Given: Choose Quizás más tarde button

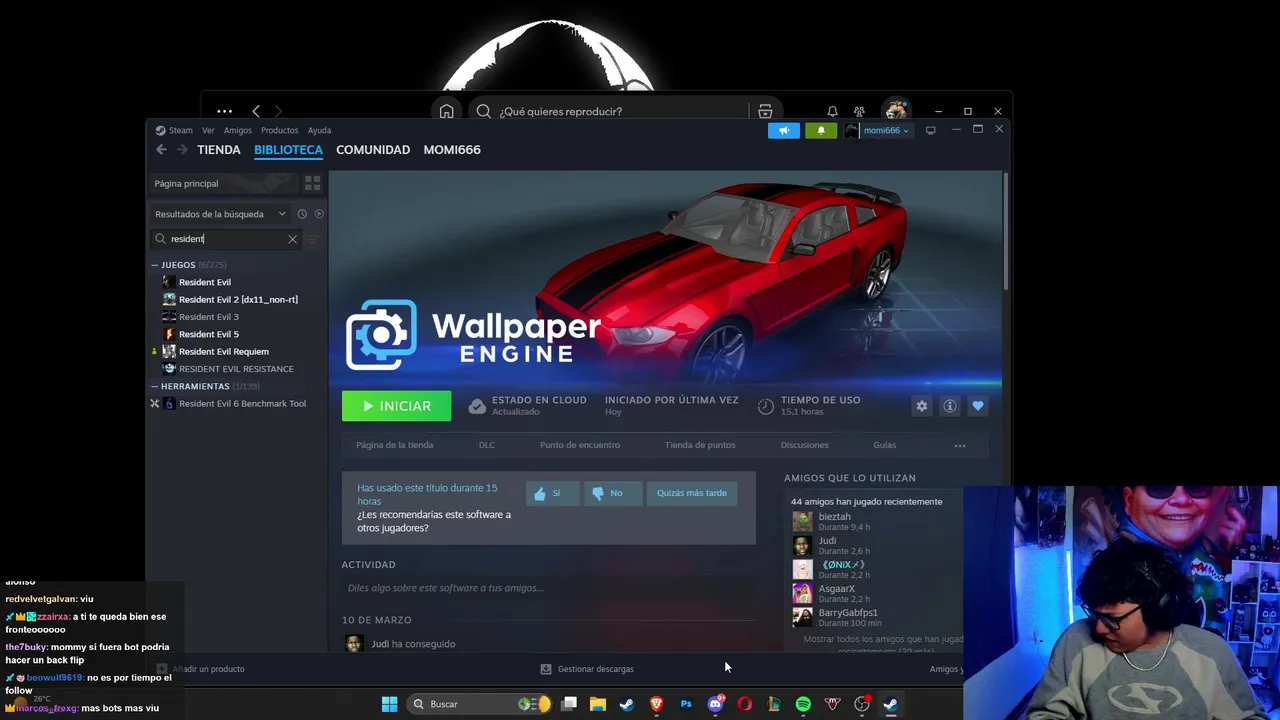Looking at the screenshot, I should click(692, 493).
